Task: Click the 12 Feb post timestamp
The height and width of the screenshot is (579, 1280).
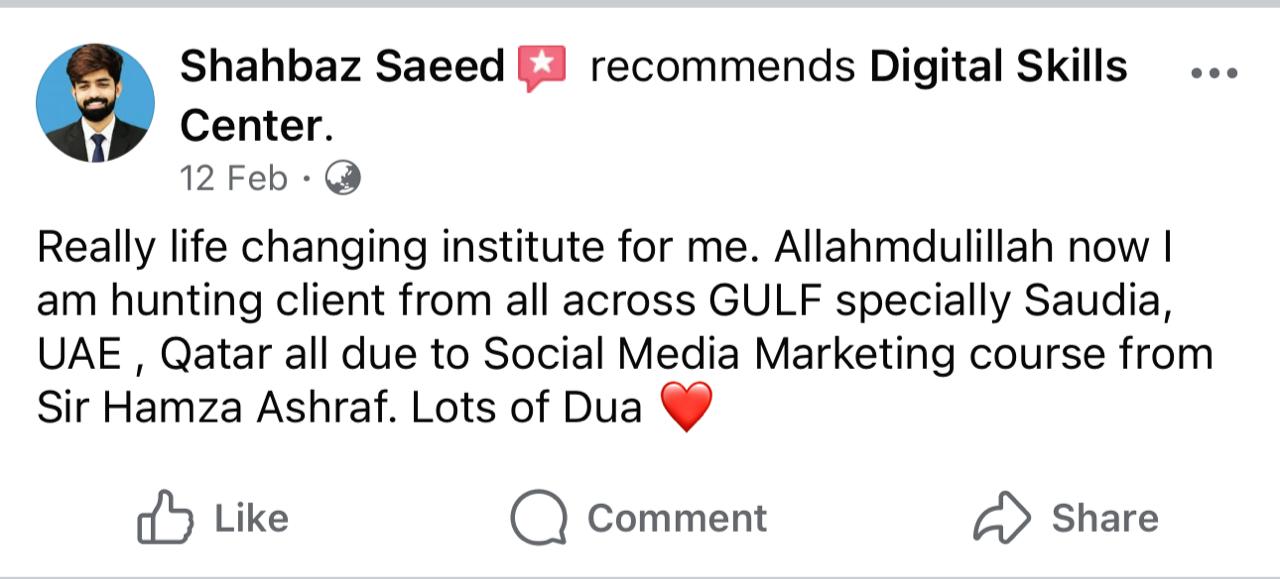Action: tap(233, 179)
